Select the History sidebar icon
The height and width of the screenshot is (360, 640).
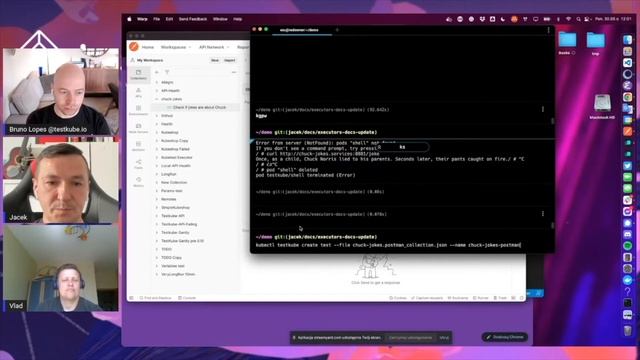[138, 182]
